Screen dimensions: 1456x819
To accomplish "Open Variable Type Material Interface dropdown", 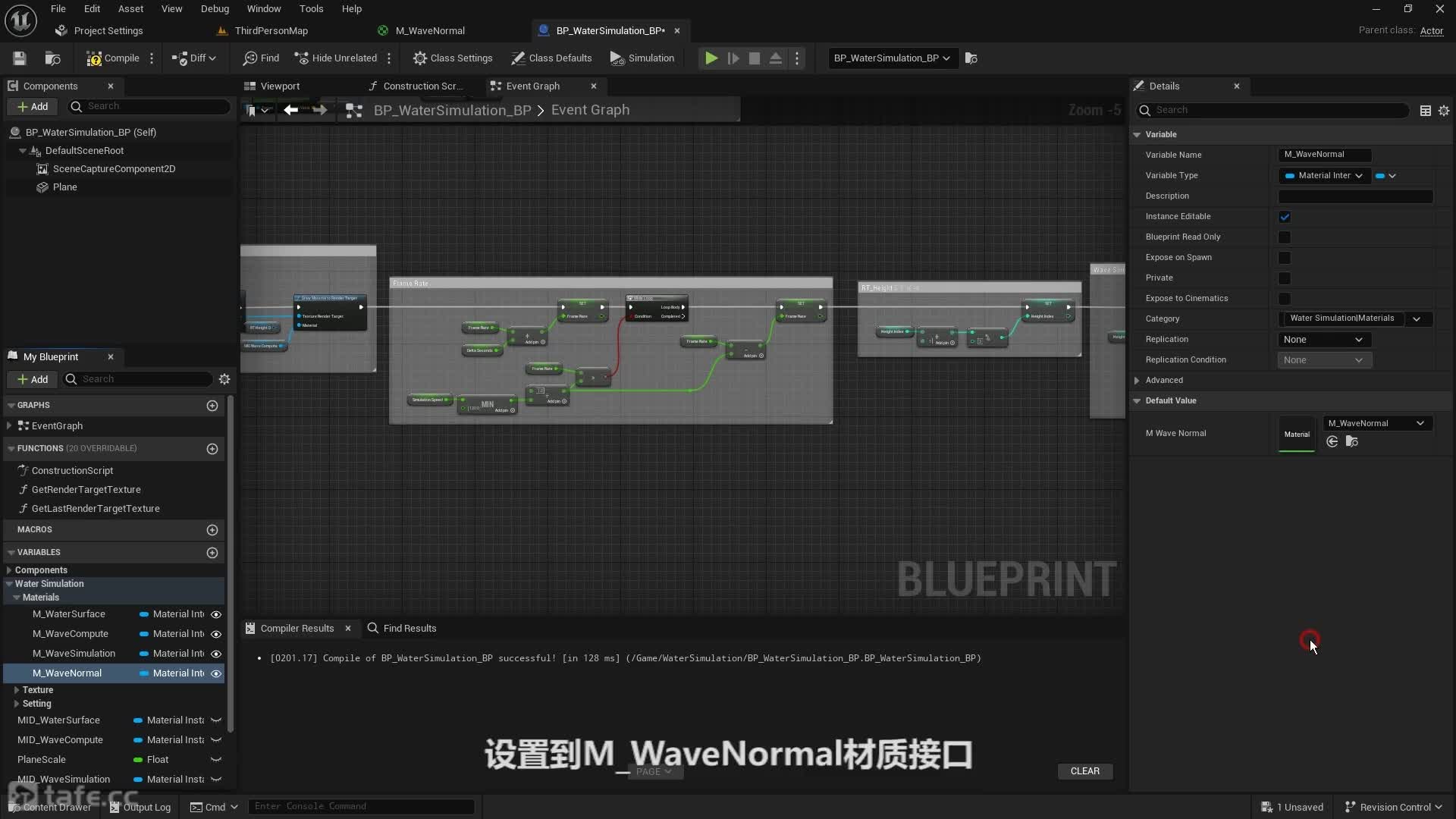I will coord(1324,176).
